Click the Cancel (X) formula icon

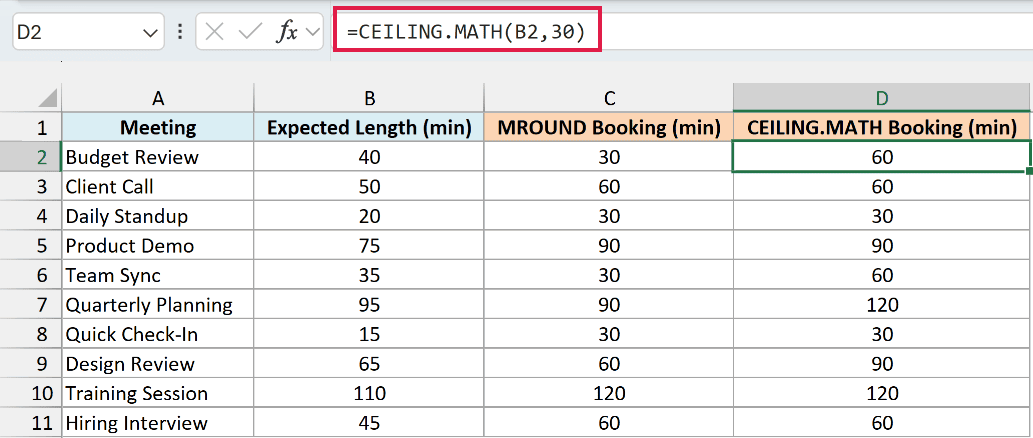[x=214, y=32]
